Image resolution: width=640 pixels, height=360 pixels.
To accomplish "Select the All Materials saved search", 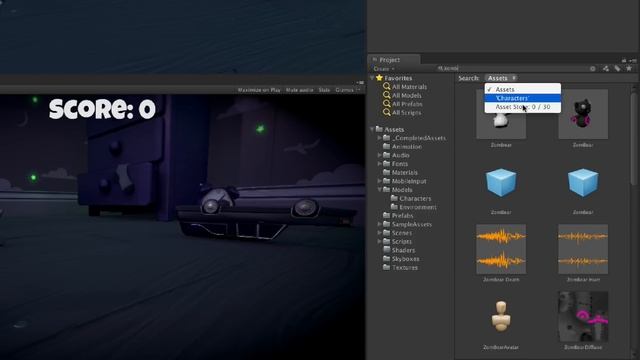I will tap(409, 87).
